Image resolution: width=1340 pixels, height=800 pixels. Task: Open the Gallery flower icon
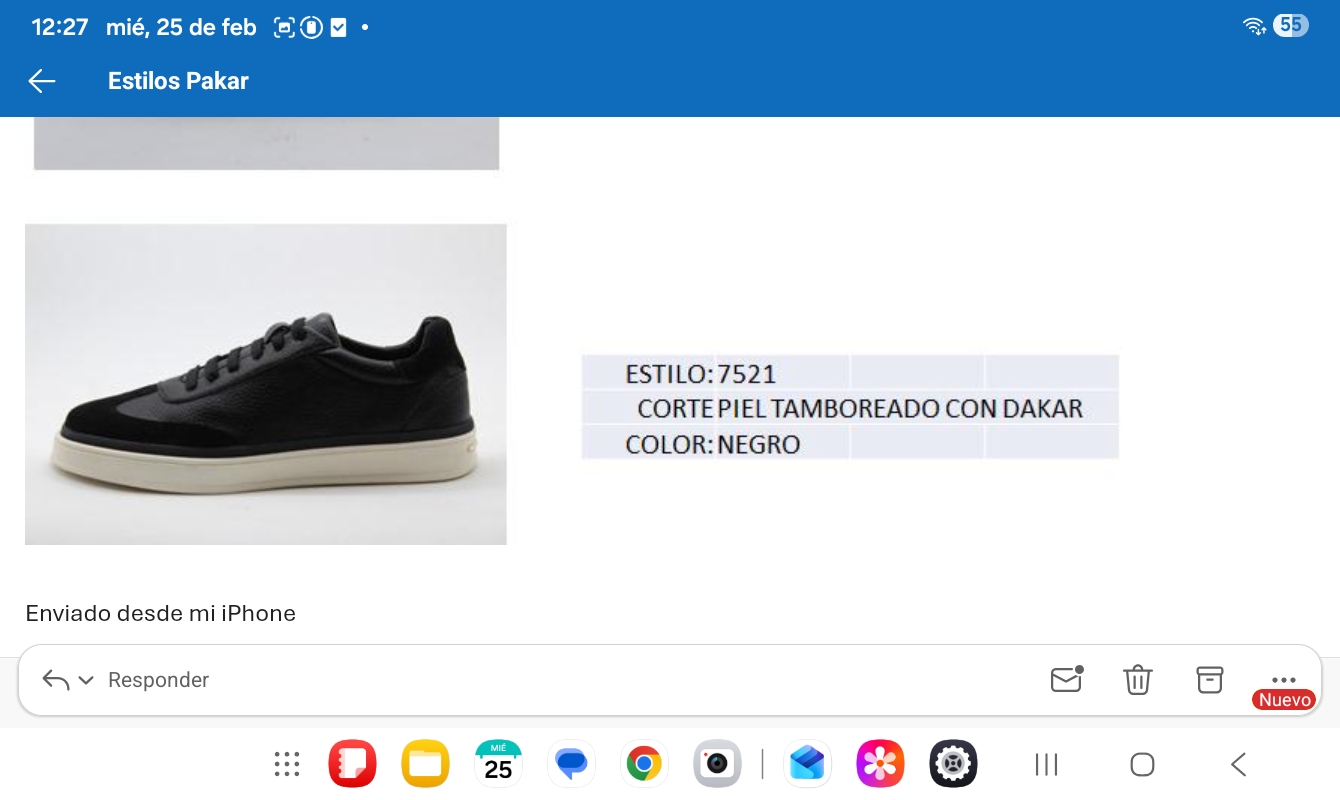tap(880, 765)
